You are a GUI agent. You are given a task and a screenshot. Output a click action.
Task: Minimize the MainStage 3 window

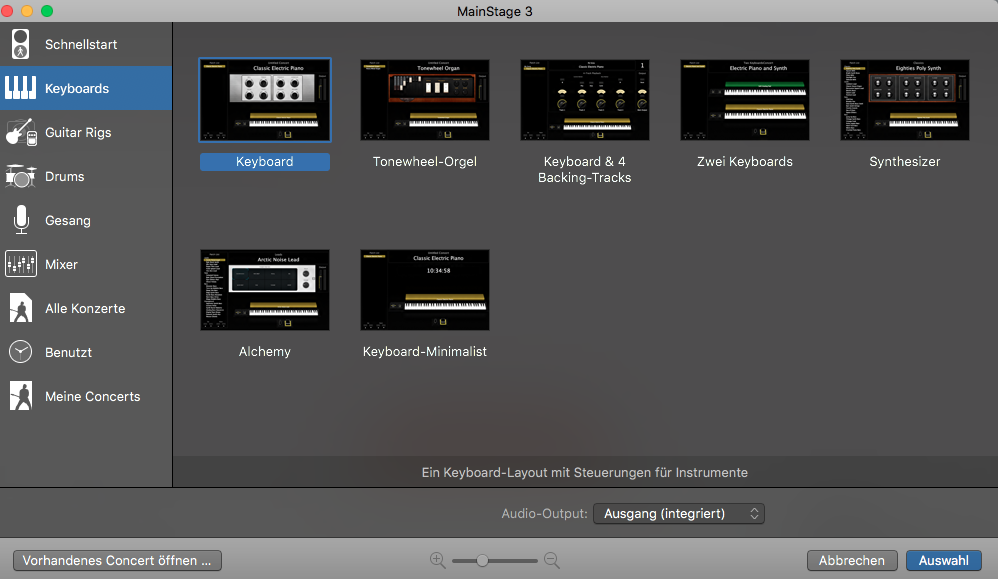[x=27, y=11]
